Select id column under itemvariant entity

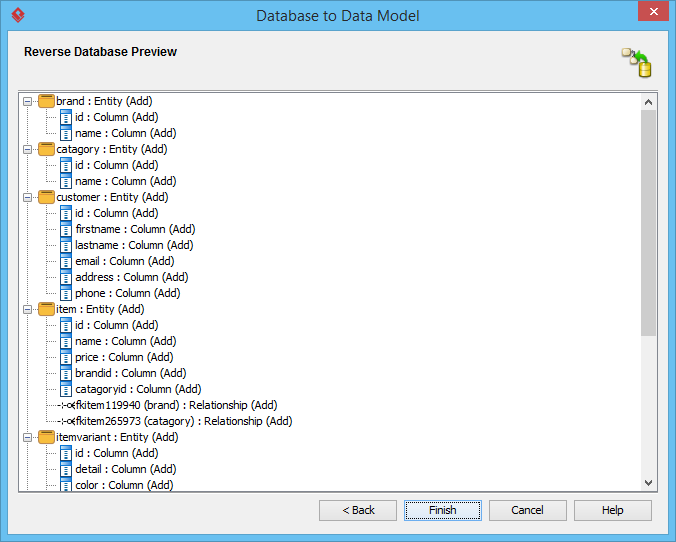click(x=116, y=453)
